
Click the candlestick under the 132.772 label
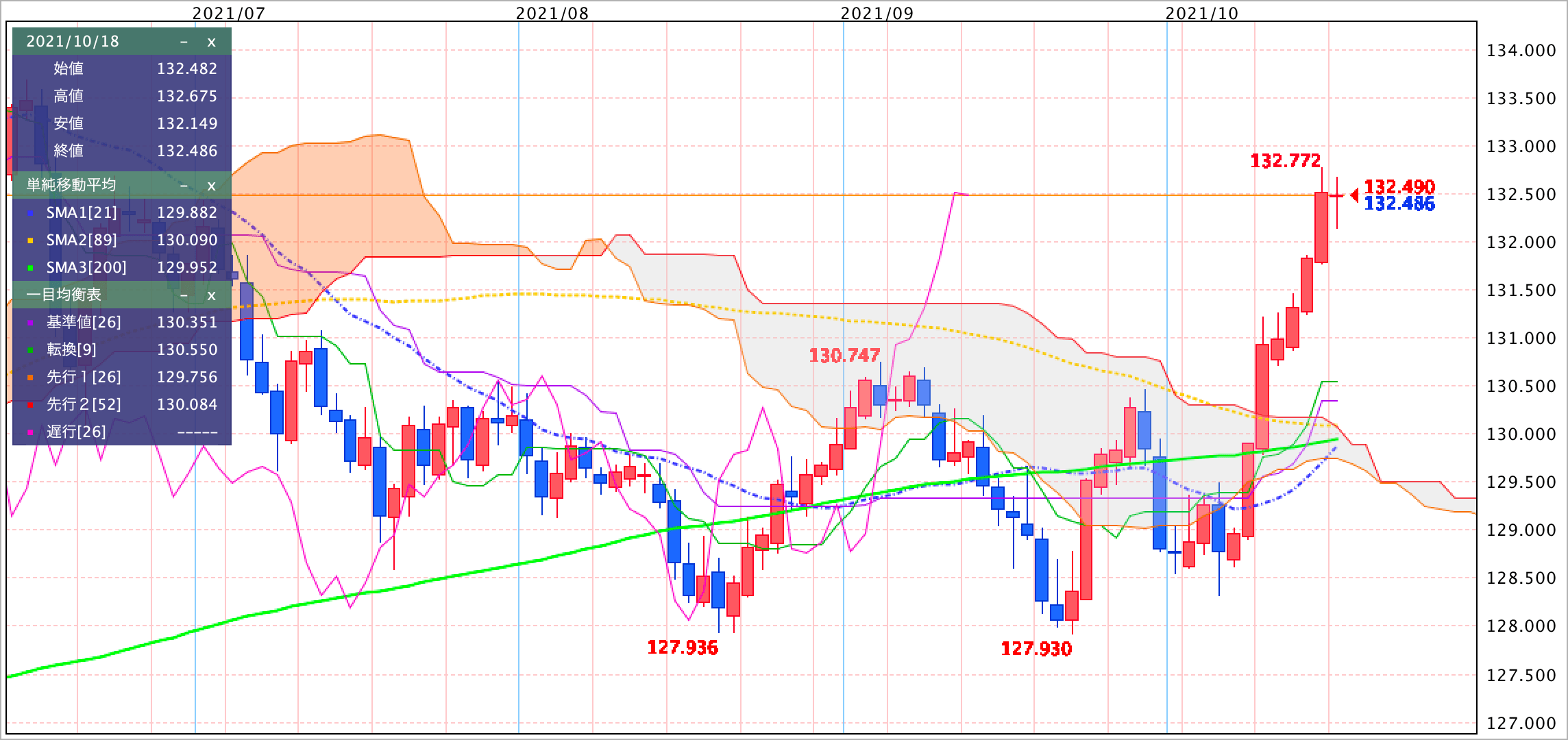[1322, 227]
